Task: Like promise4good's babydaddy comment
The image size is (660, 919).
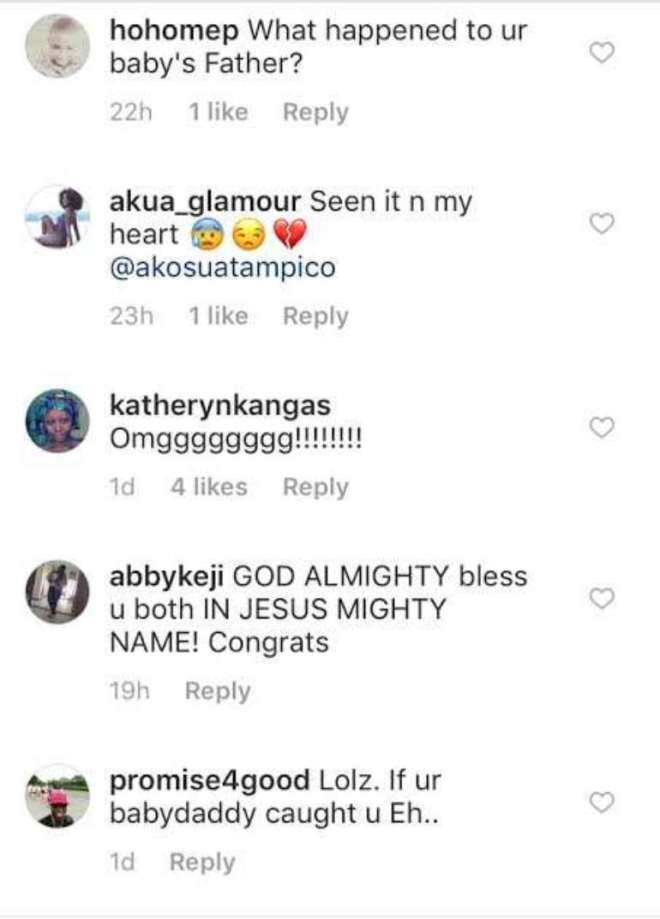Action: pos(601,802)
